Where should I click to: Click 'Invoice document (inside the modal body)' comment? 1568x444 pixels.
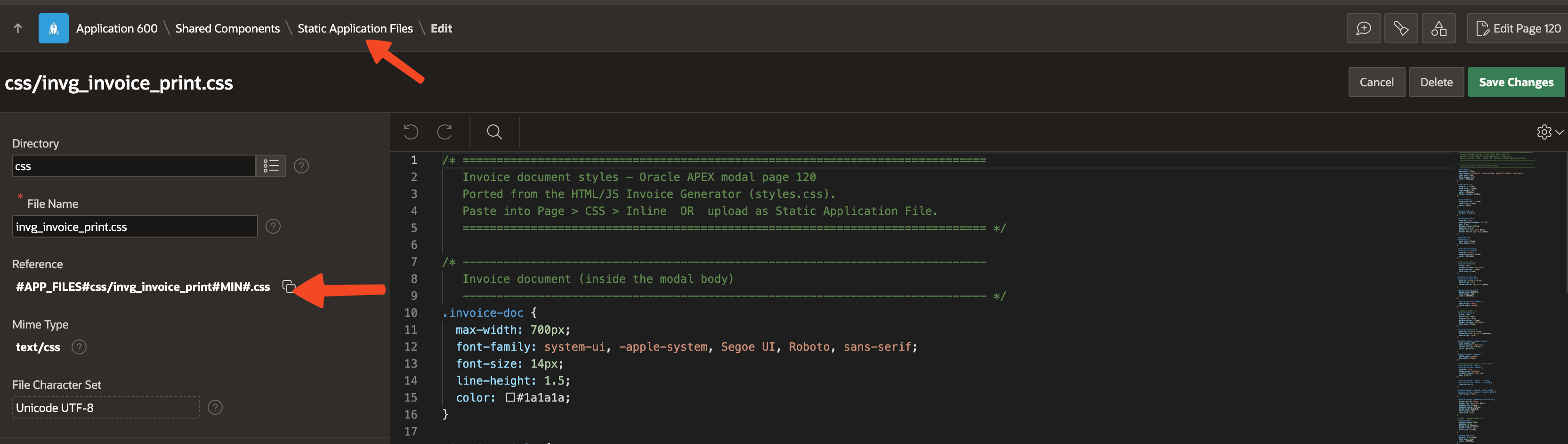click(x=598, y=279)
